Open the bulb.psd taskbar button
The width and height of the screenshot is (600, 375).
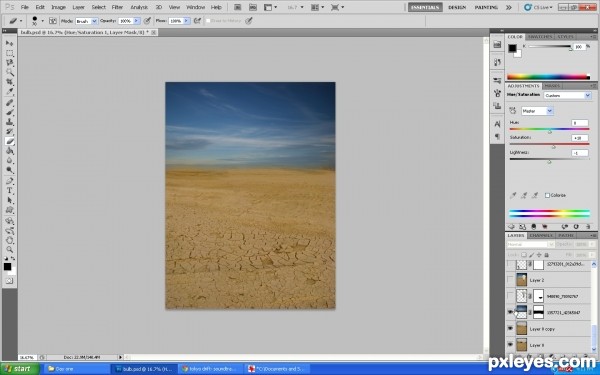[x=144, y=369]
